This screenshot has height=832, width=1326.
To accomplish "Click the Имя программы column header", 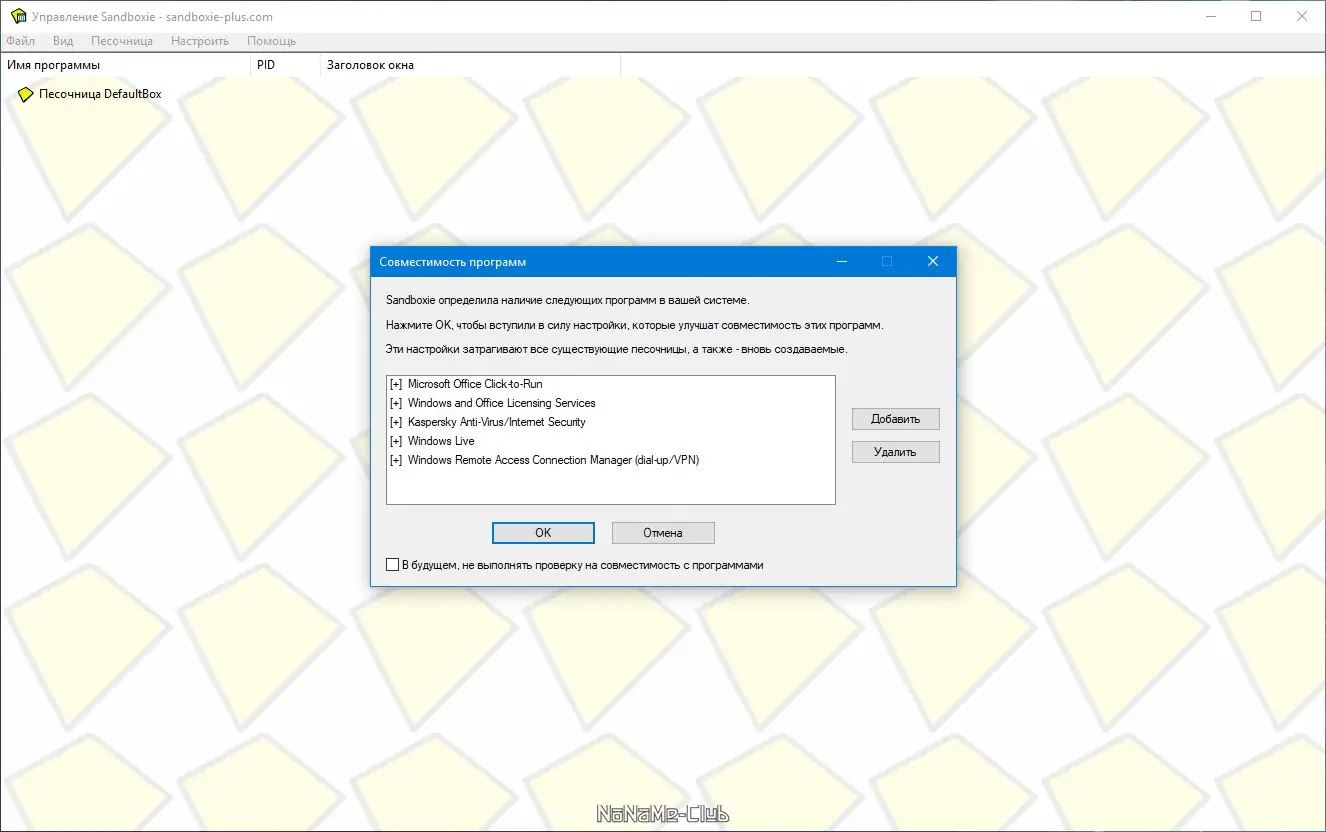I will coord(125,65).
